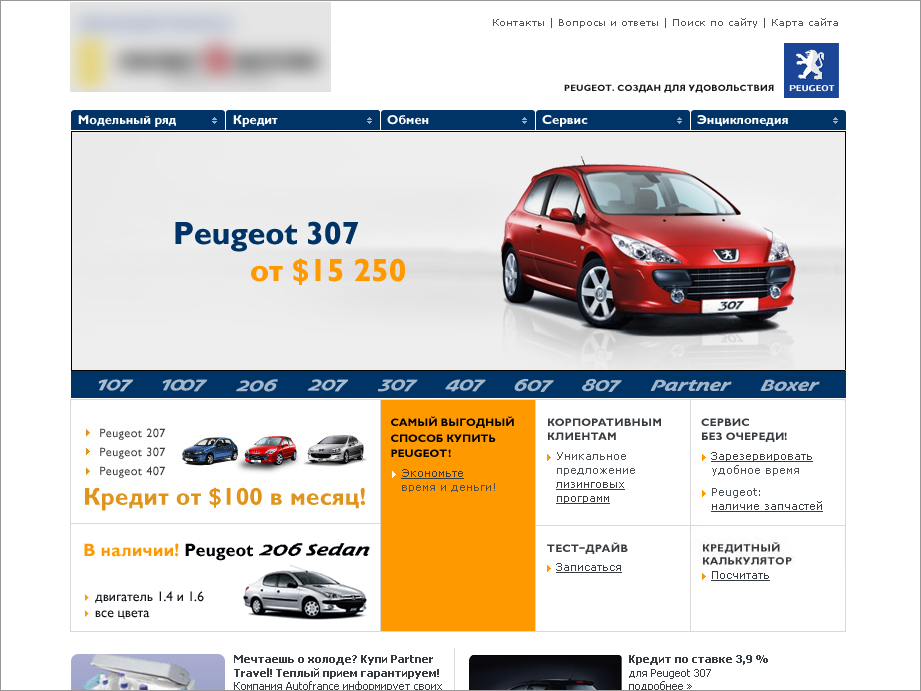
Task: Select model 407 in model strip
Action: click(465, 385)
